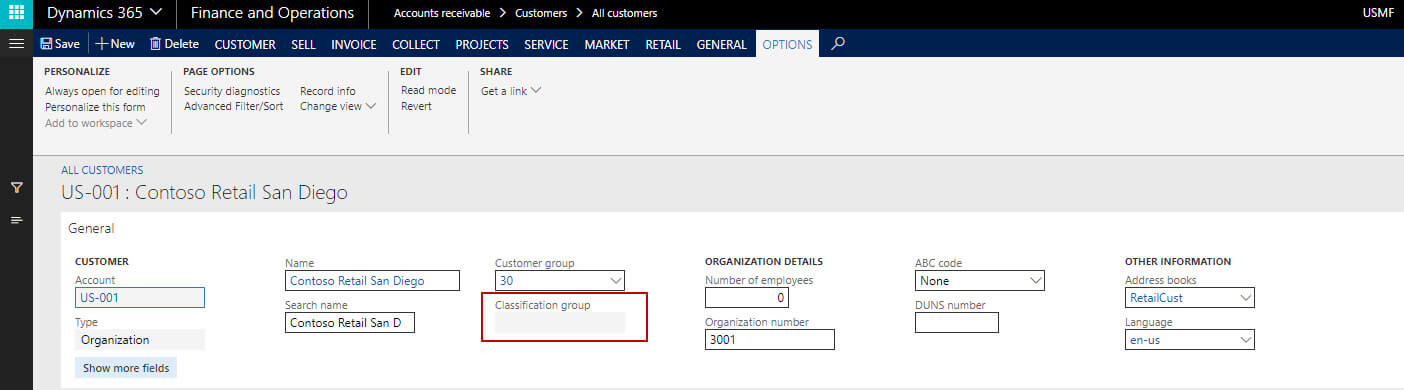1404x390 pixels.
Task: Click the Number of employees field
Action: [x=747, y=298]
